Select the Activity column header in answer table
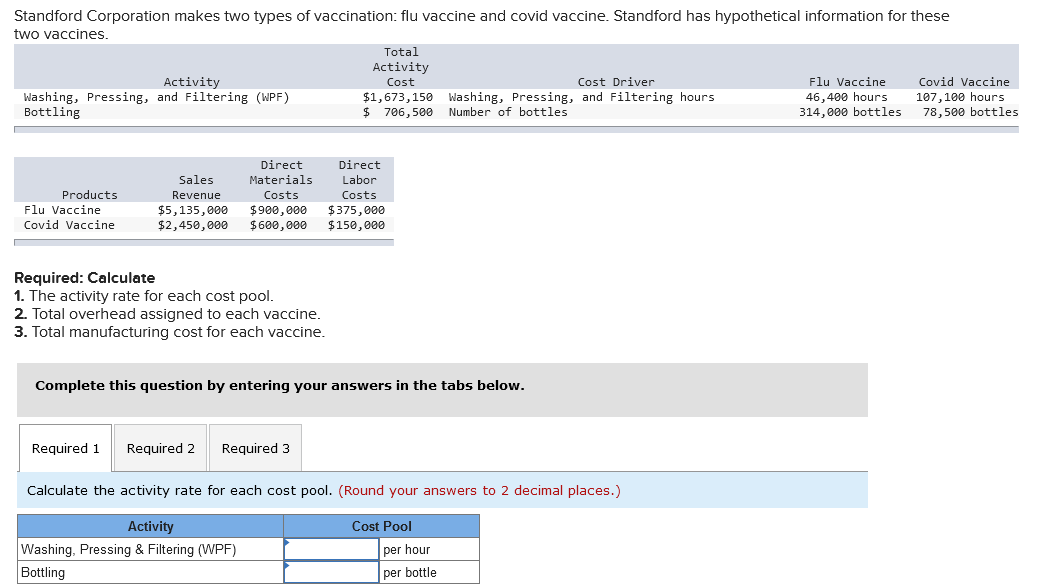The width and height of the screenshot is (1048, 587). 150,525
